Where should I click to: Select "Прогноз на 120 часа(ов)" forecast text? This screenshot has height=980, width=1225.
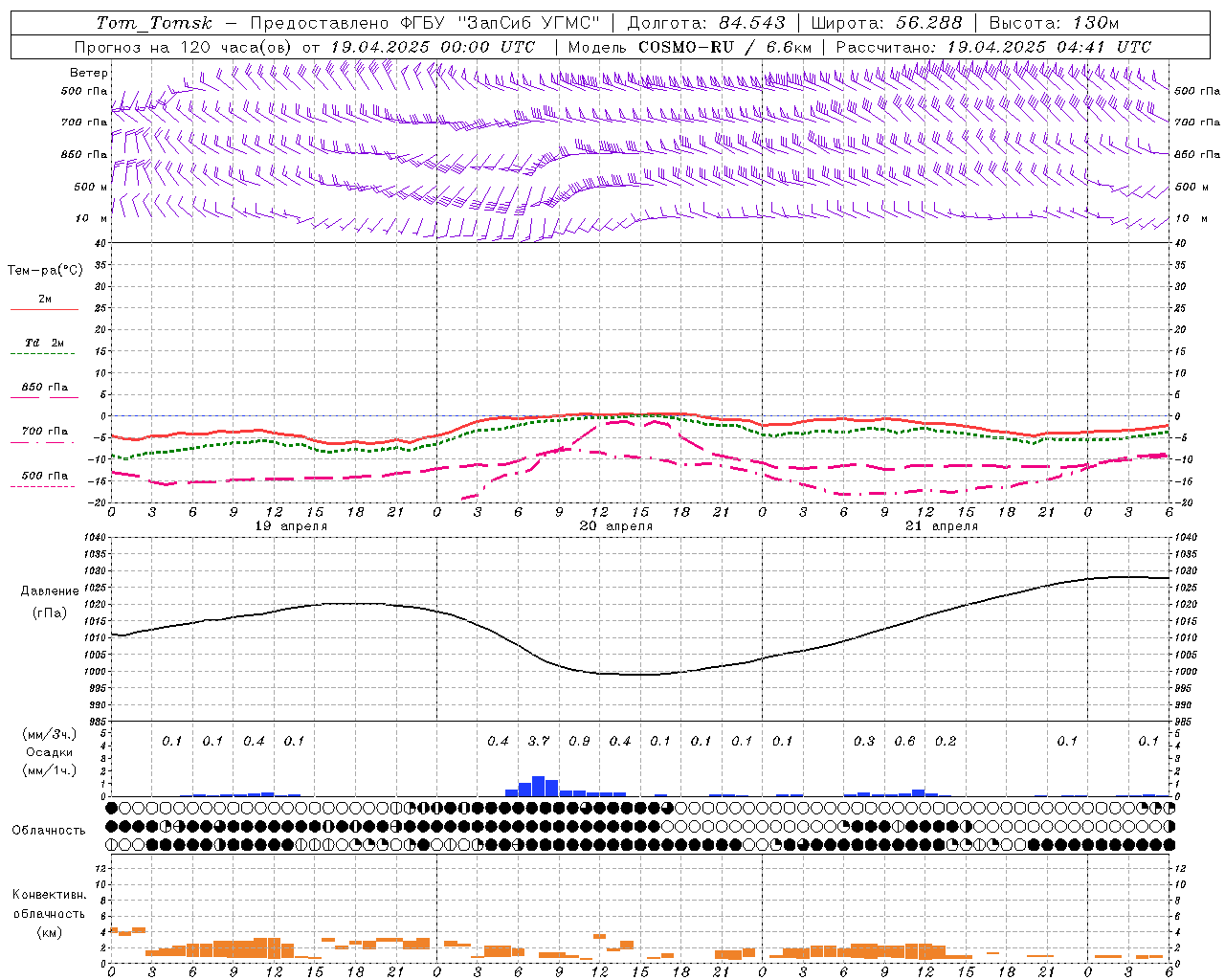[185, 47]
